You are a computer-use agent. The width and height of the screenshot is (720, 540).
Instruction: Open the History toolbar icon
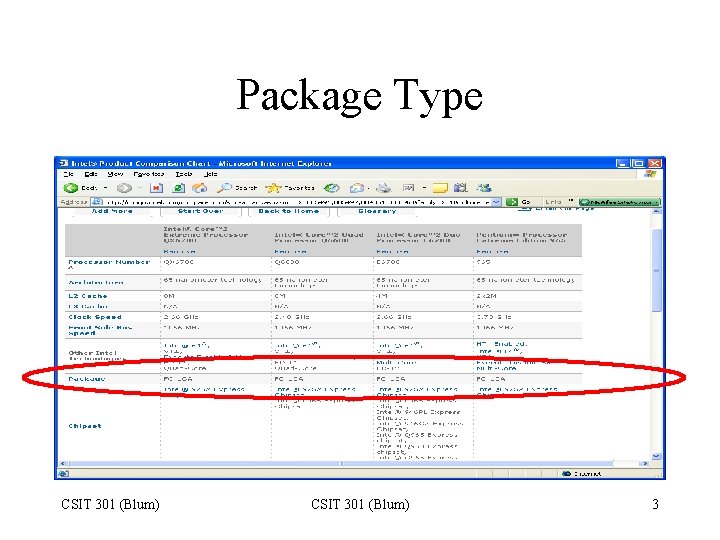(x=332, y=188)
